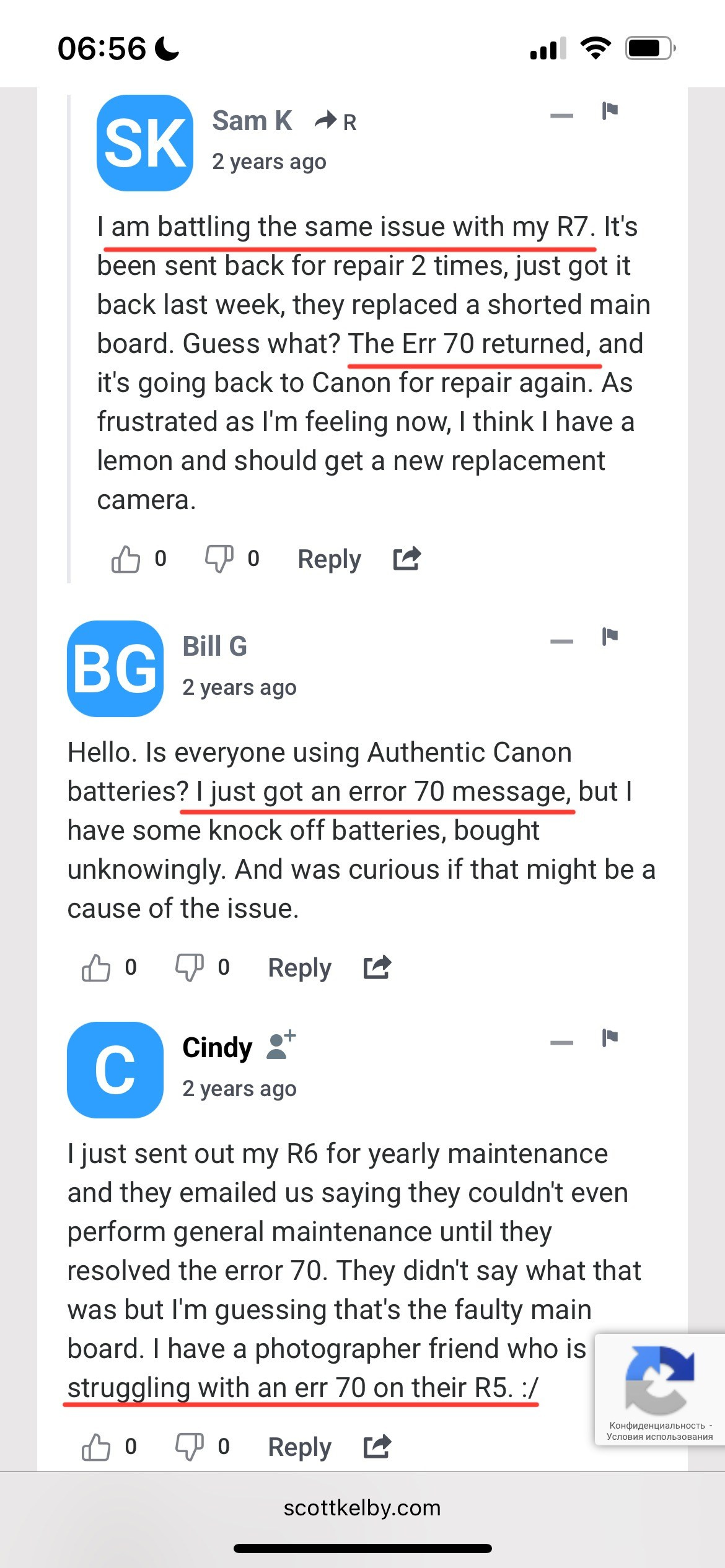Collapse Bill G's comment
This screenshot has width=725, height=1568.
pos(561,642)
